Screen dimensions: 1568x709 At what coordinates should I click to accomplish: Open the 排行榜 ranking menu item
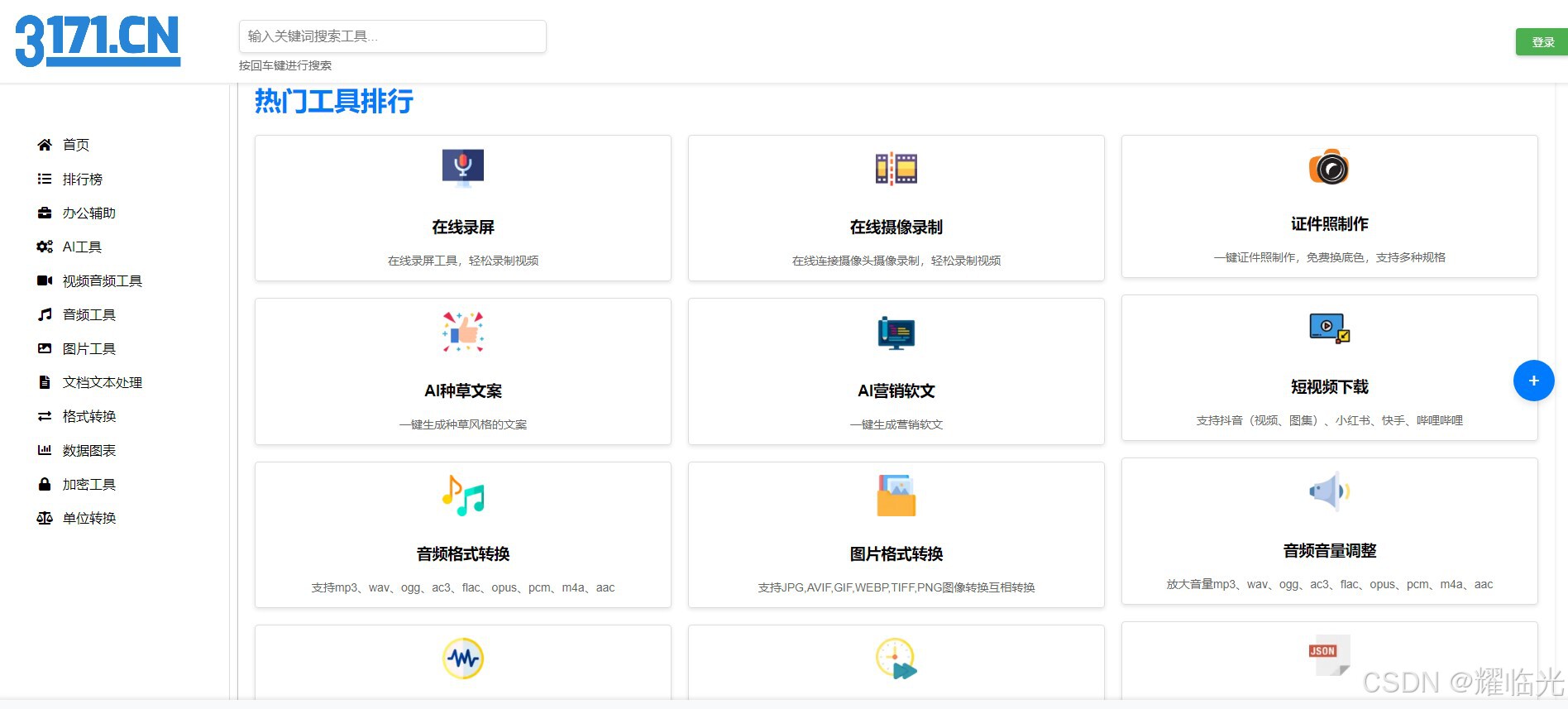[83, 179]
